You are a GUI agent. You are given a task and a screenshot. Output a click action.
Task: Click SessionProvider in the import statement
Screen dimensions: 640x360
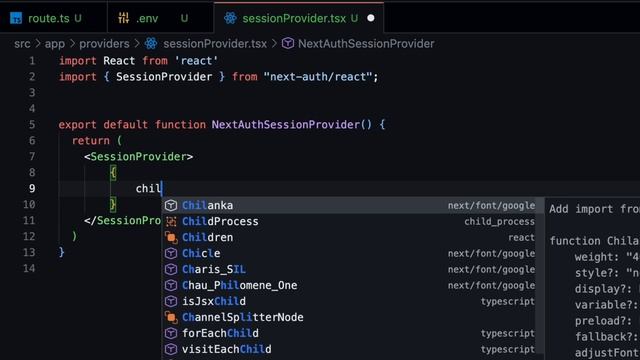(x=164, y=77)
